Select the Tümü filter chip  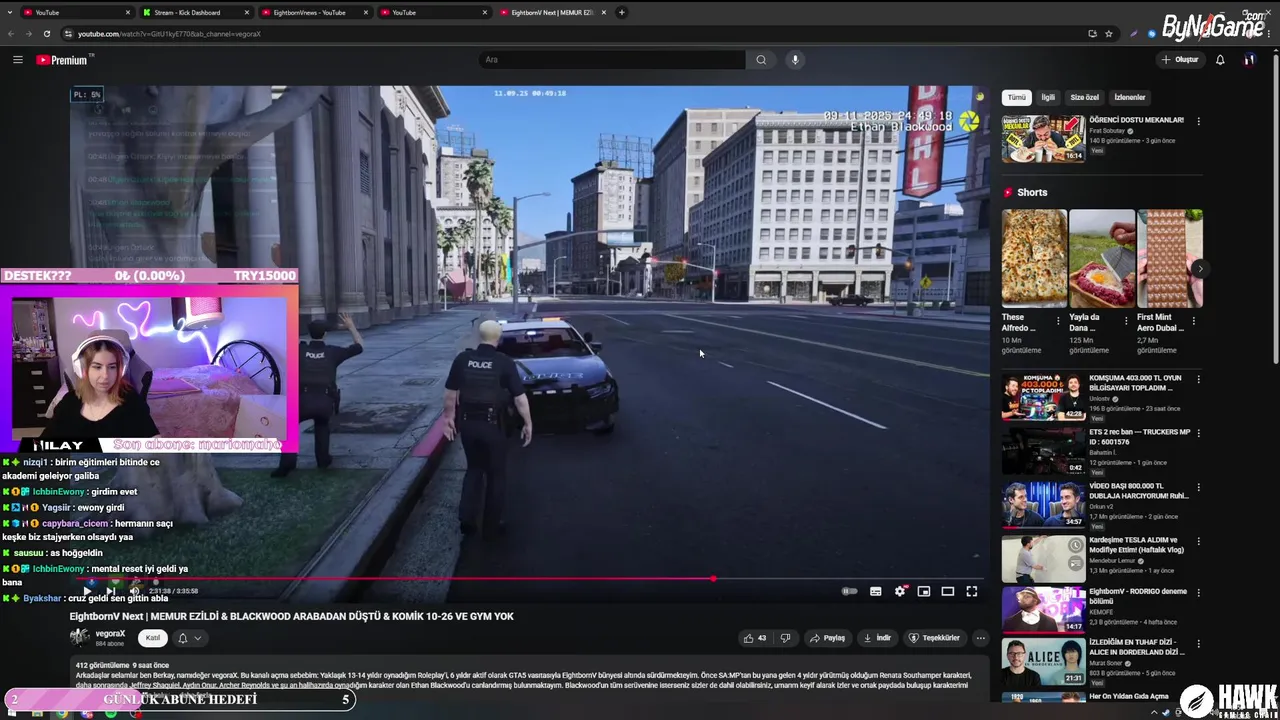point(1016,97)
